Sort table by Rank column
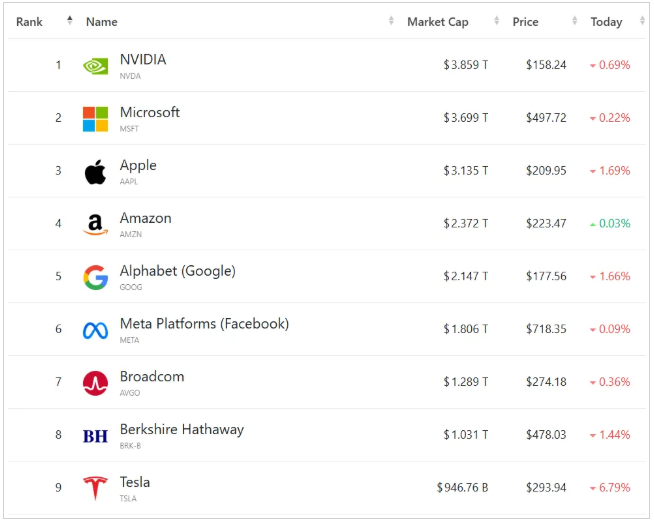The height and width of the screenshot is (524, 654). tap(30, 21)
